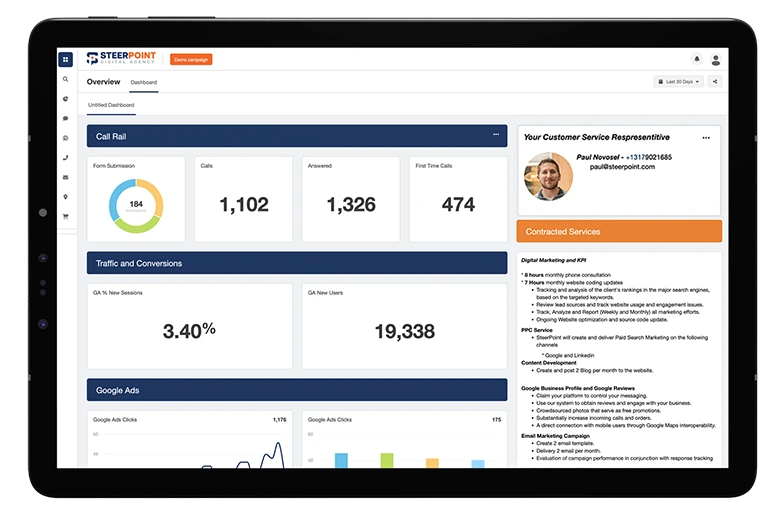
Task: Click the SteerPoint Digital Agency logo
Action: 121,58
